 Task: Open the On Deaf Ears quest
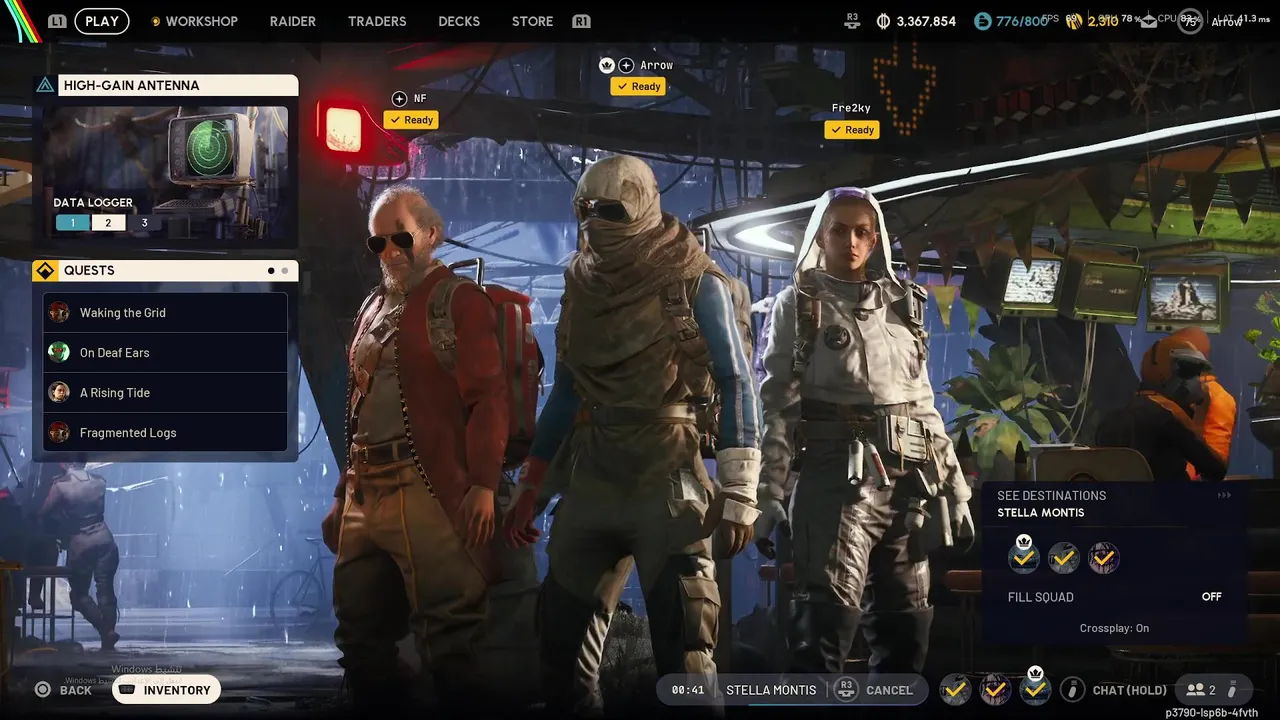coord(166,352)
